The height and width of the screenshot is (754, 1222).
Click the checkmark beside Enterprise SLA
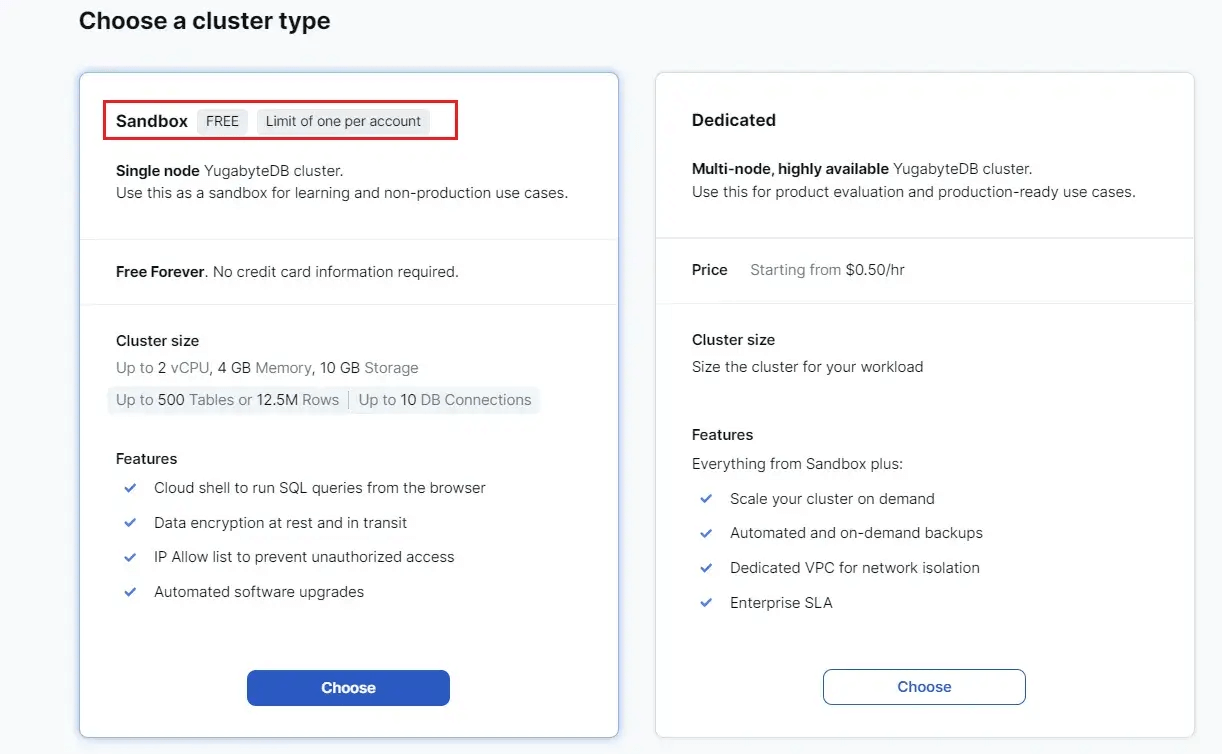[706, 602]
